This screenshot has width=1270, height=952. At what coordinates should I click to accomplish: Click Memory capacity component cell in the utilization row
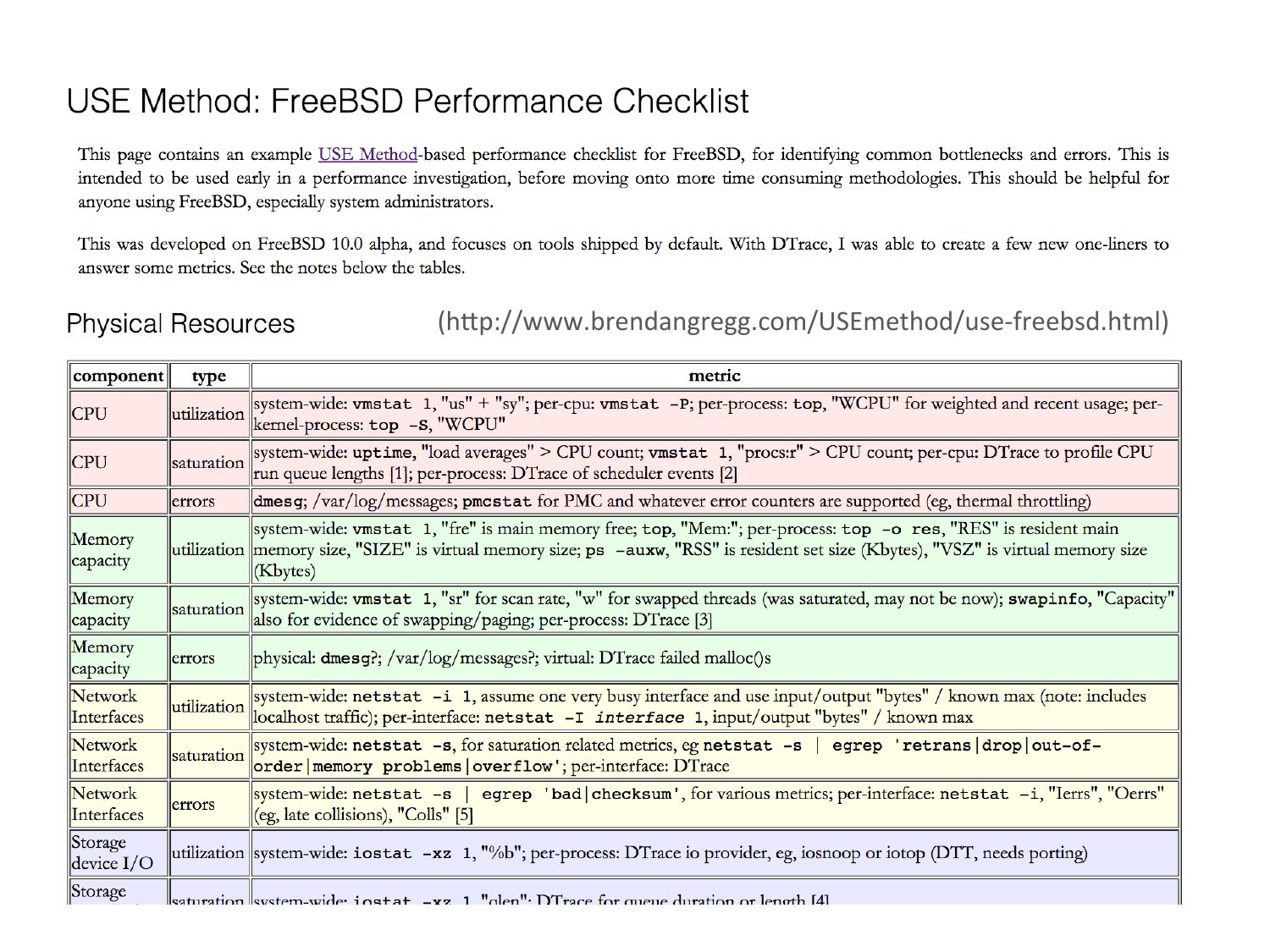coord(102,549)
